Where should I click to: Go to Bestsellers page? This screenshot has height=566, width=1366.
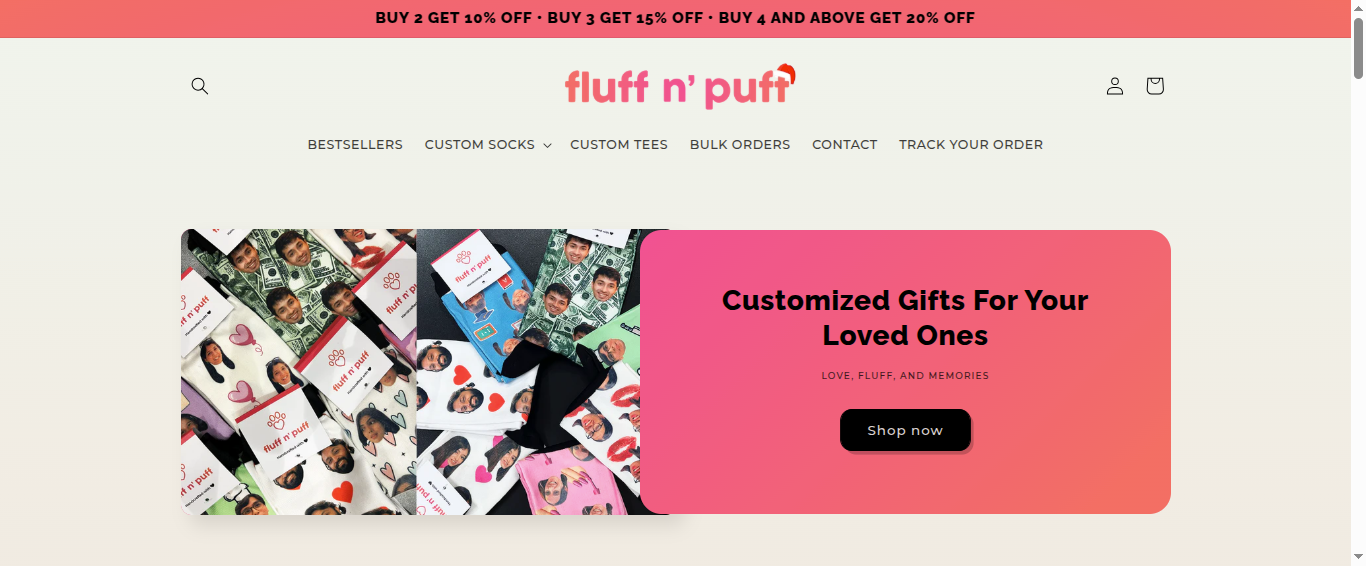(x=355, y=145)
